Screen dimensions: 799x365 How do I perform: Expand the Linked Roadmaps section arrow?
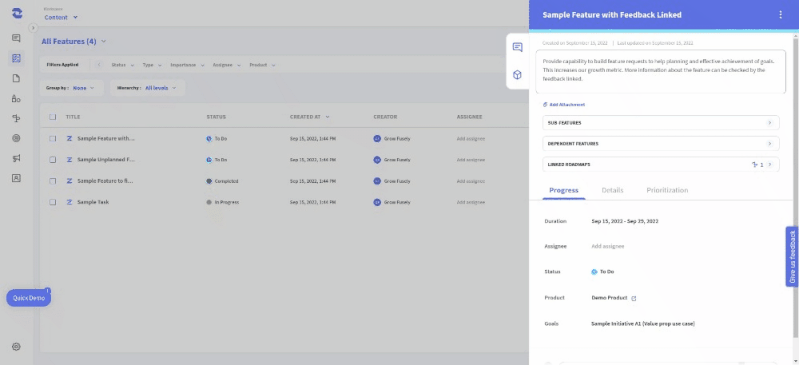pos(770,165)
